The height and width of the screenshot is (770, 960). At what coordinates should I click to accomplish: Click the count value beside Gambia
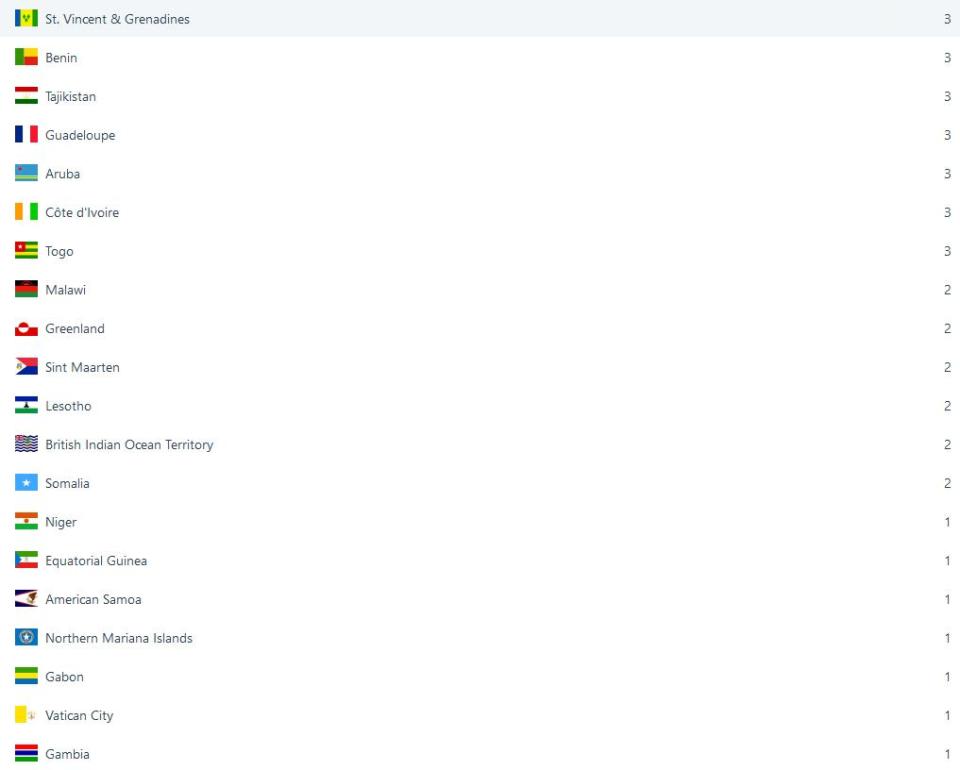947,755
